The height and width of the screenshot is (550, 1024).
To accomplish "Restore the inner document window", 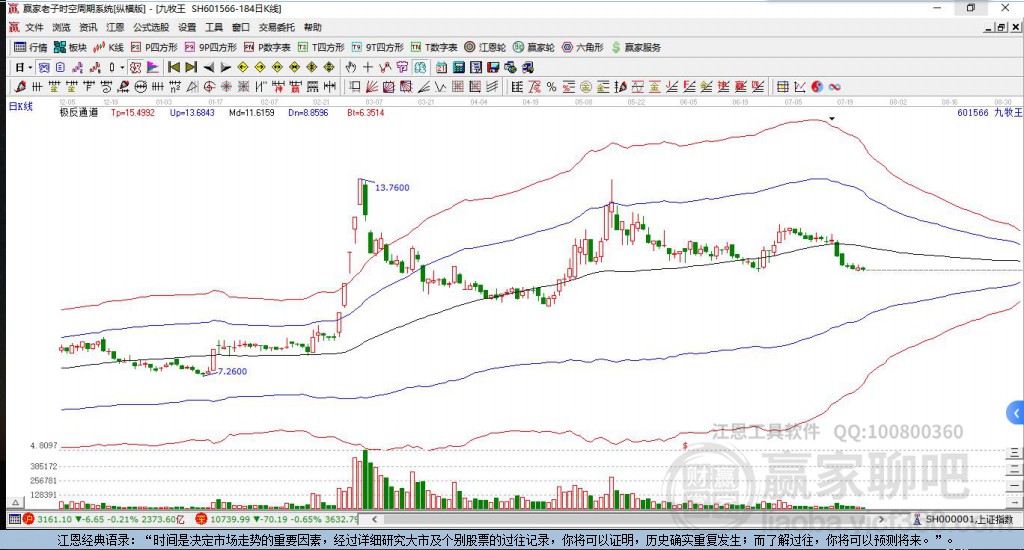I will [1000, 27].
